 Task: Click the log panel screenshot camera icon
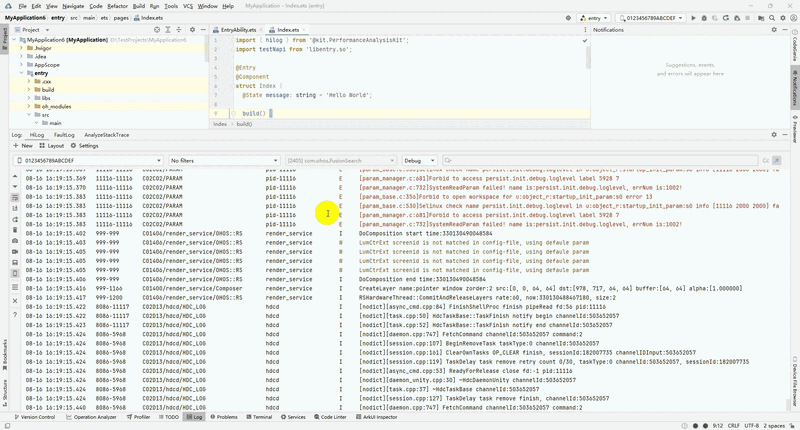[15, 241]
